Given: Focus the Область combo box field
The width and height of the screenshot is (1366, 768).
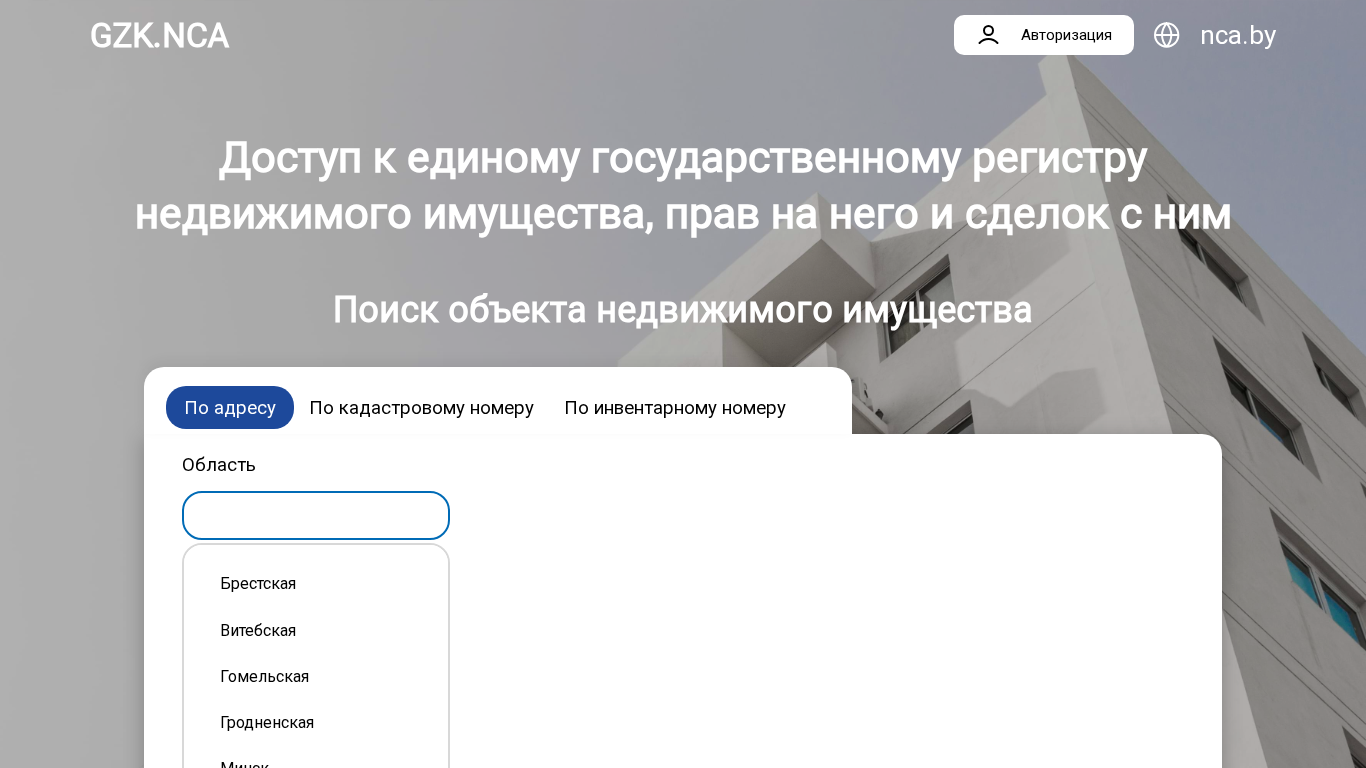Looking at the screenshot, I should click(316, 516).
